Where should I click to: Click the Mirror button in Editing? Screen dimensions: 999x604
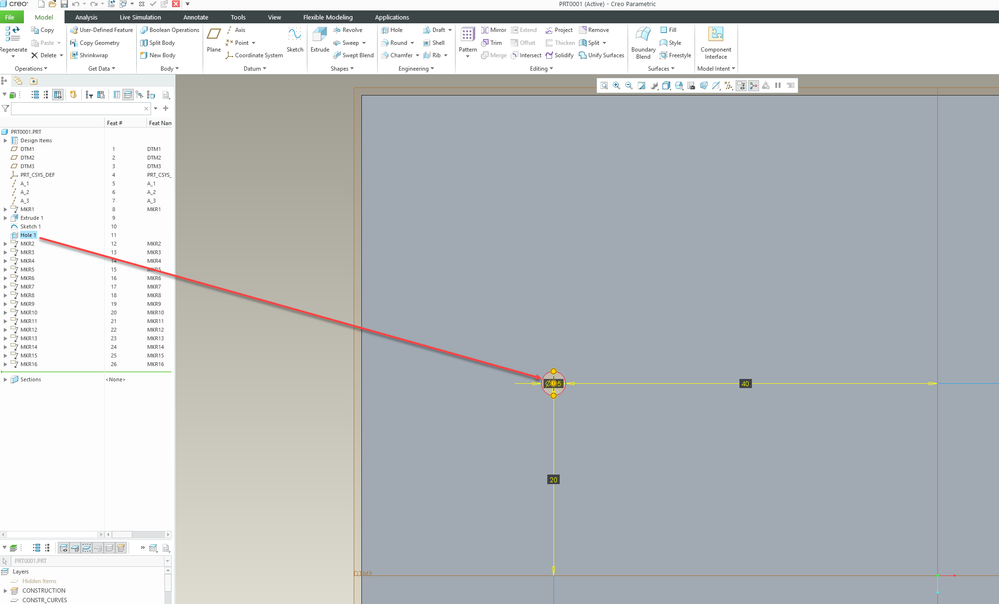[492, 30]
